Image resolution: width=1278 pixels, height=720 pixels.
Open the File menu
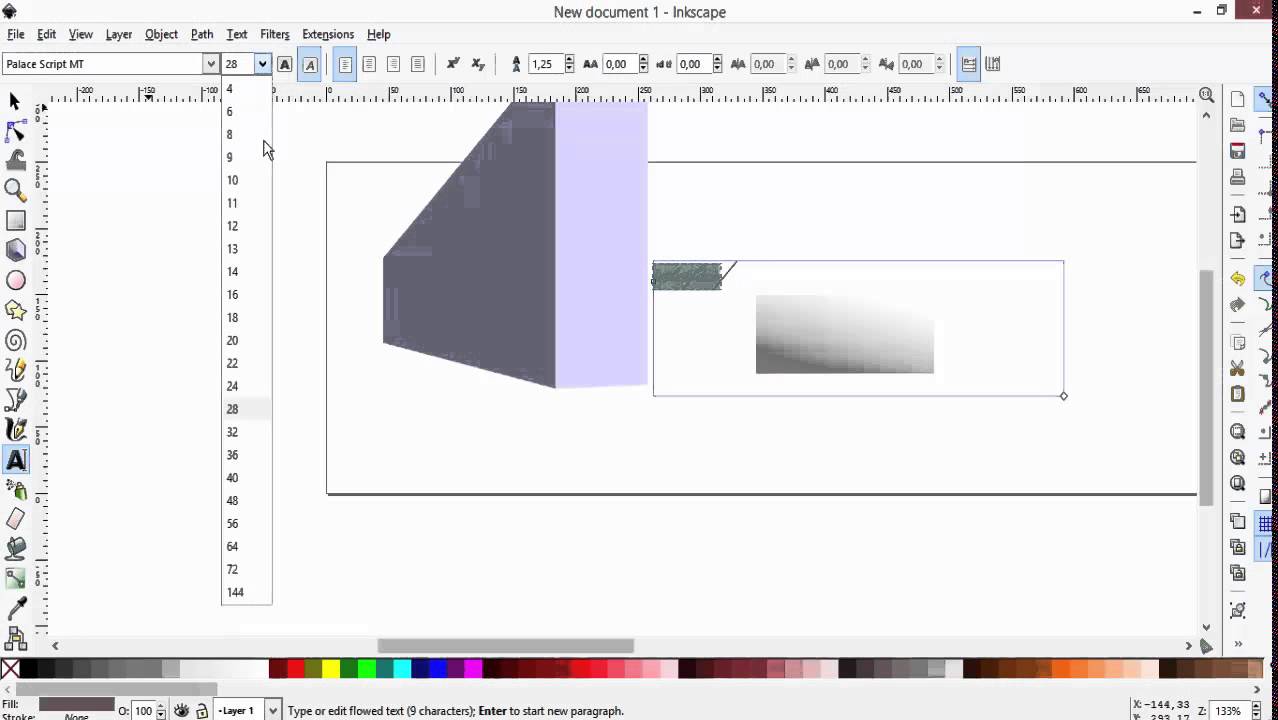tap(16, 34)
